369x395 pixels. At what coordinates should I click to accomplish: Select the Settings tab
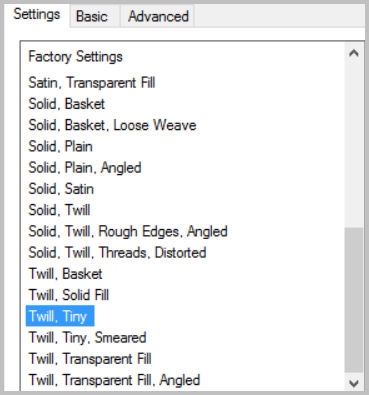(37, 15)
